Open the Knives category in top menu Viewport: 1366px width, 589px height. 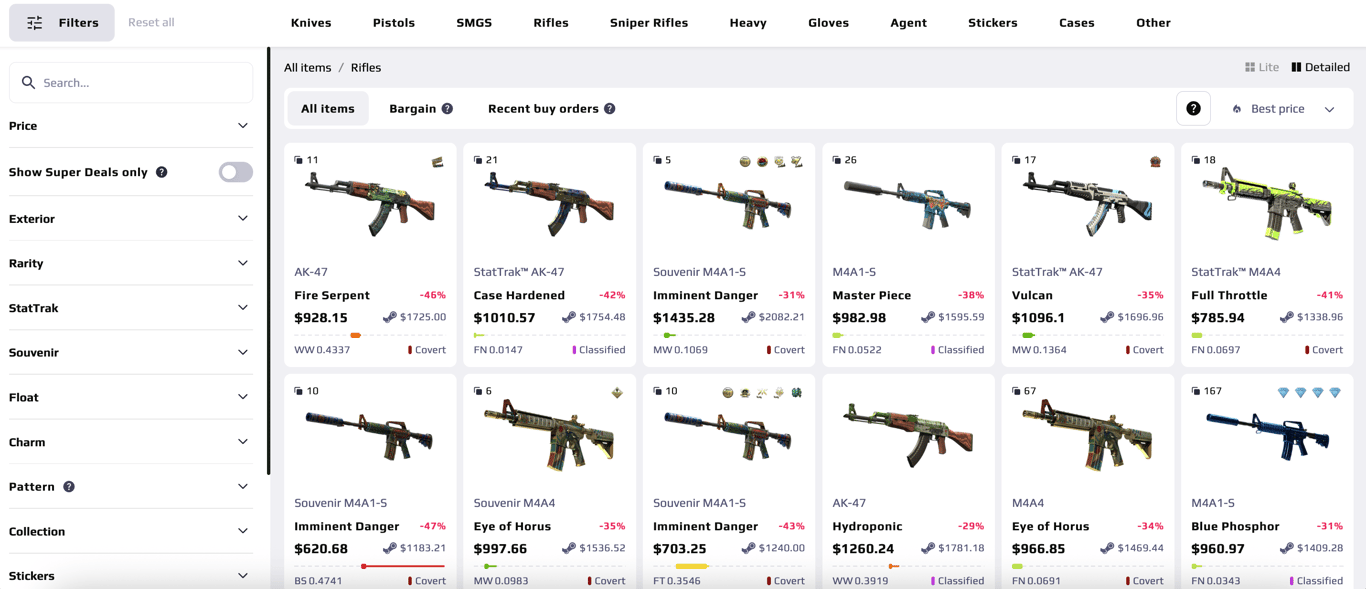click(311, 23)
